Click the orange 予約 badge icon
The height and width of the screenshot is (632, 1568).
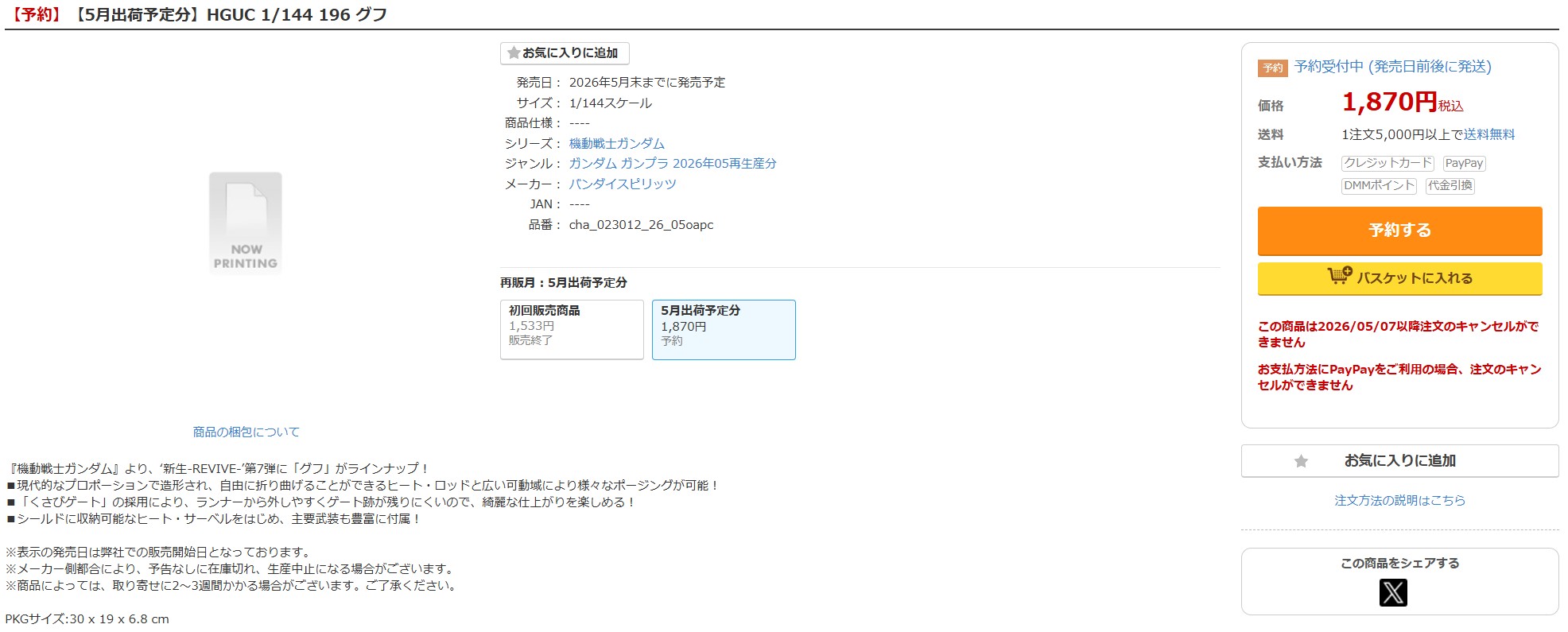click(x=1272, y=68)
